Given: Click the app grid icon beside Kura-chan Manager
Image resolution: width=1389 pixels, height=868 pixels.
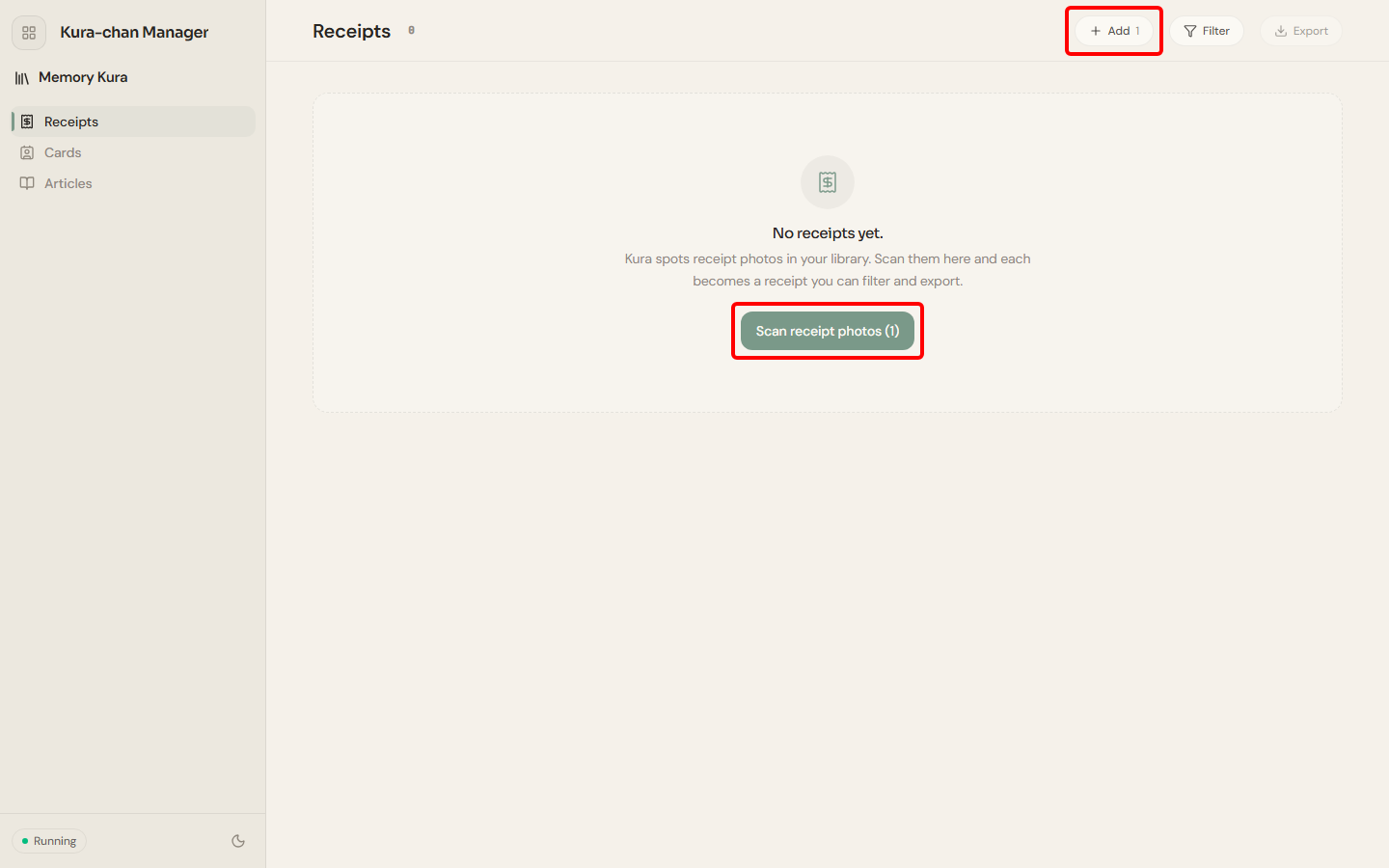Looking at the screenshot, I should (29, 33).
